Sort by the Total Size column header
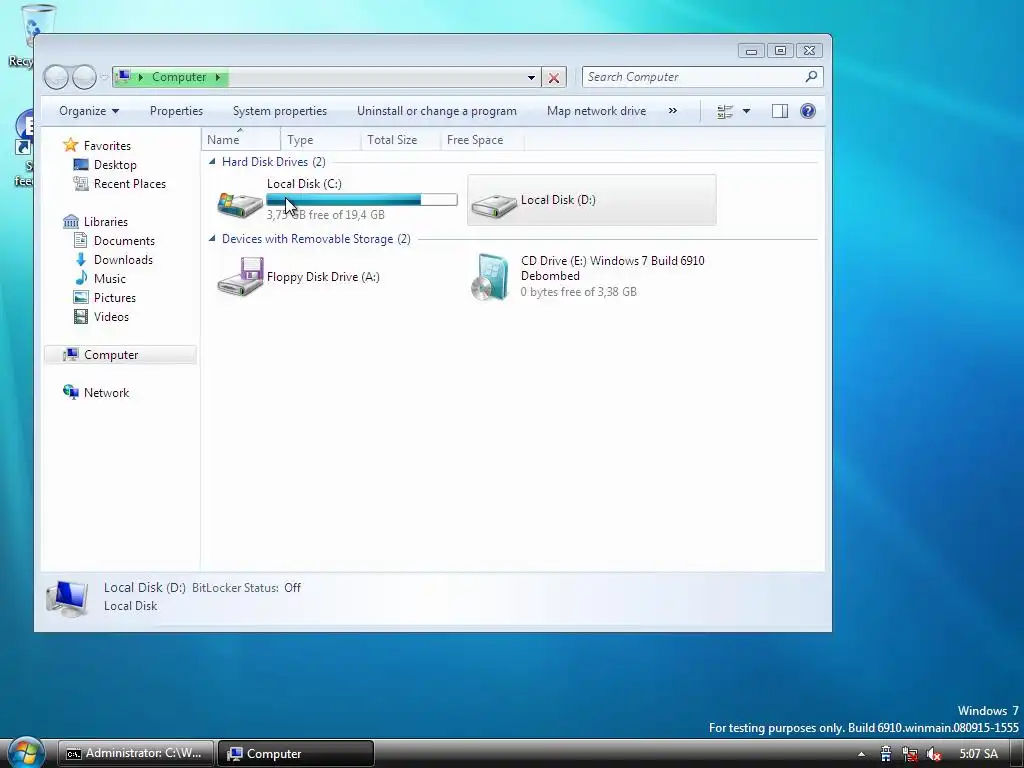Image resolution: width=1024 pixels, height=768 pixels. click(400, 140)
